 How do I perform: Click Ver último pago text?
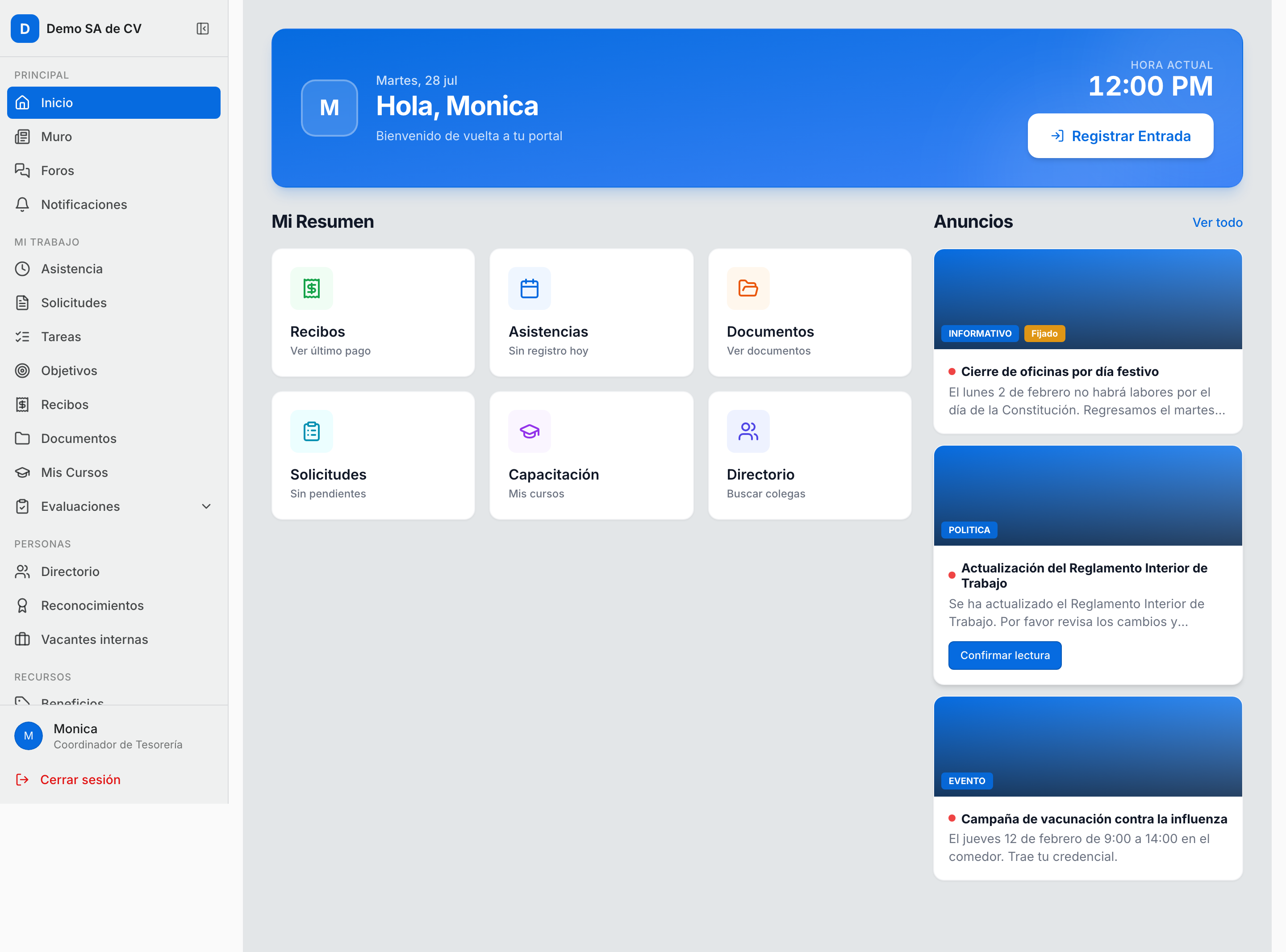pos(331,351)
